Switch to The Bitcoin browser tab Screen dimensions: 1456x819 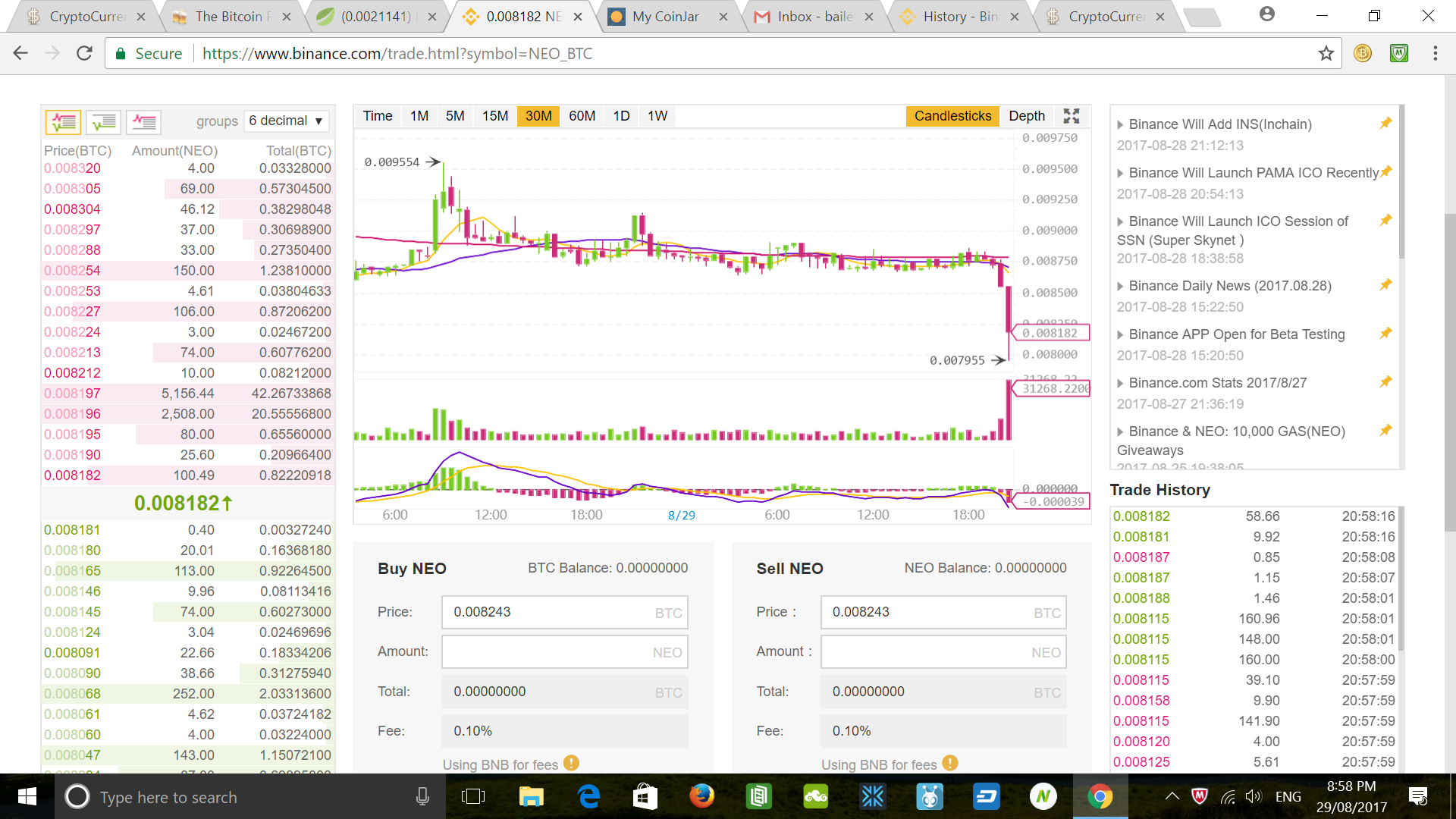click(x=231, y=16)
